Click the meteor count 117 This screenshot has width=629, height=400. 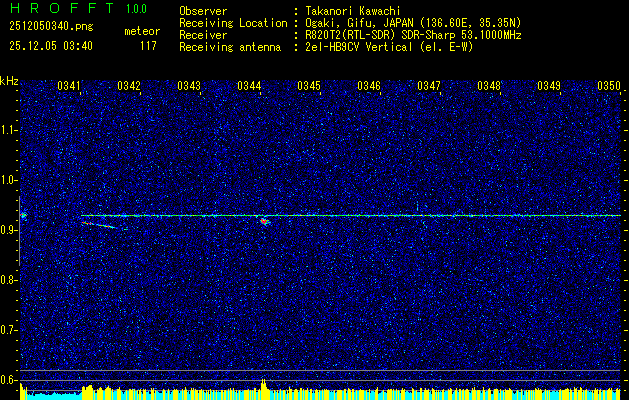[x=148, y=46]
